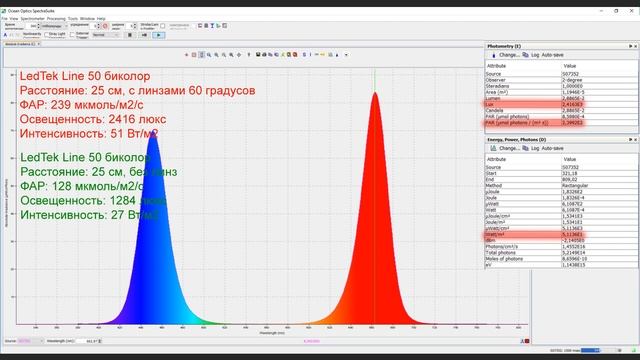Click the third magnifier zoom icon

[224, 55]
